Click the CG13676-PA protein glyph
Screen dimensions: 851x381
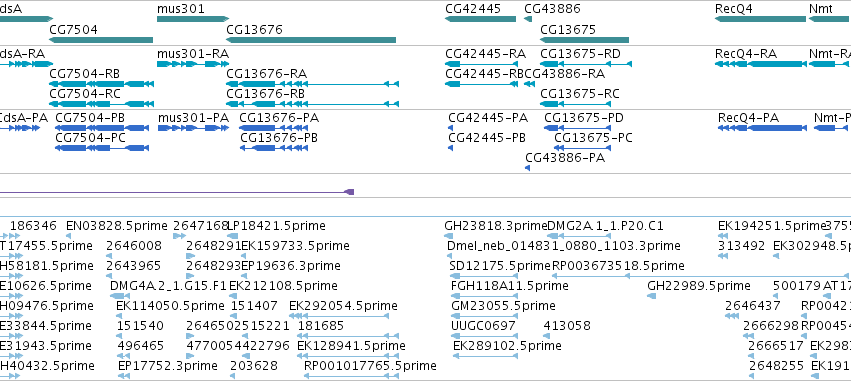coord(274,128)
